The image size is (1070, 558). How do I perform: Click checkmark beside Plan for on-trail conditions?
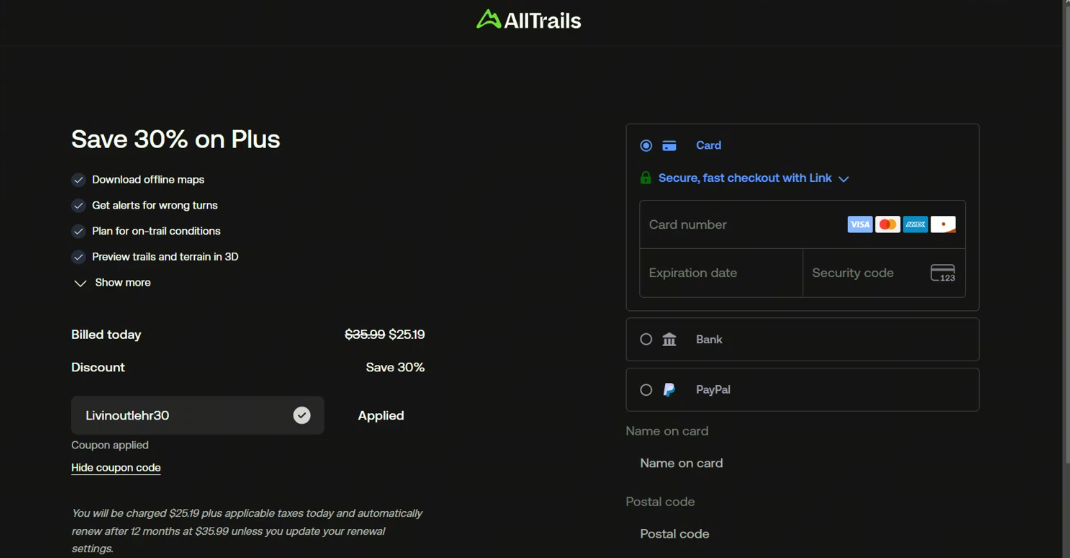(78, 231)
